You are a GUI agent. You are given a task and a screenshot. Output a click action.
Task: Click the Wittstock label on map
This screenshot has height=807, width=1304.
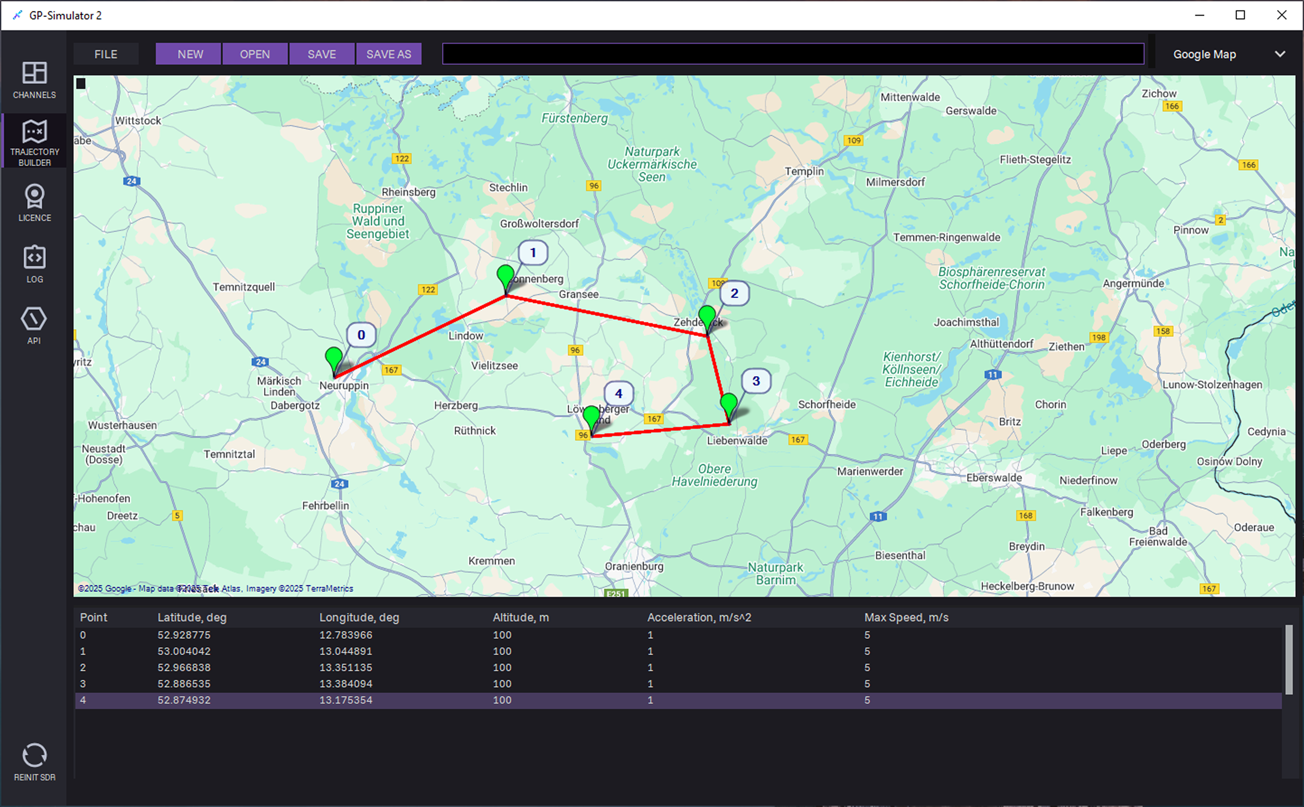(x=138, y=120)
